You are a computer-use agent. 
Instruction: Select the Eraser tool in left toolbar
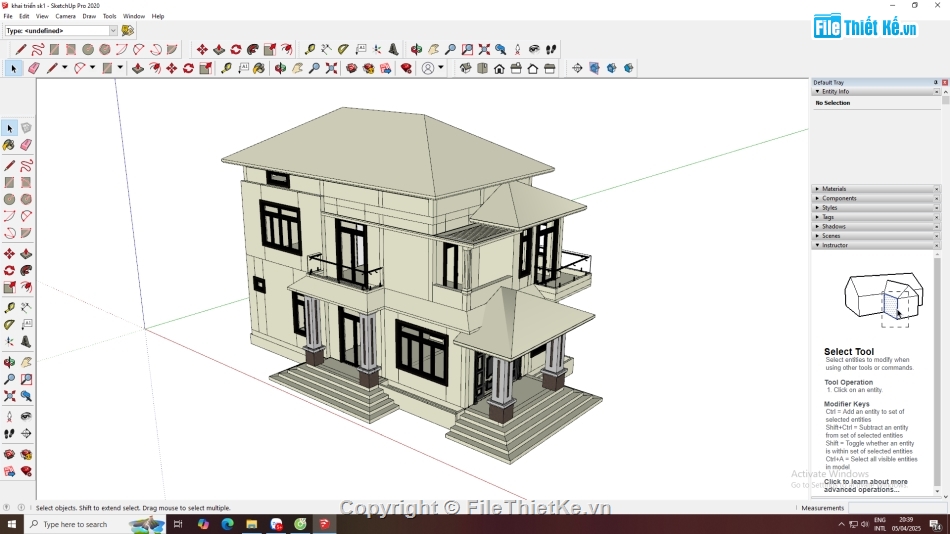pyautogui.click(x=26, y=145)
